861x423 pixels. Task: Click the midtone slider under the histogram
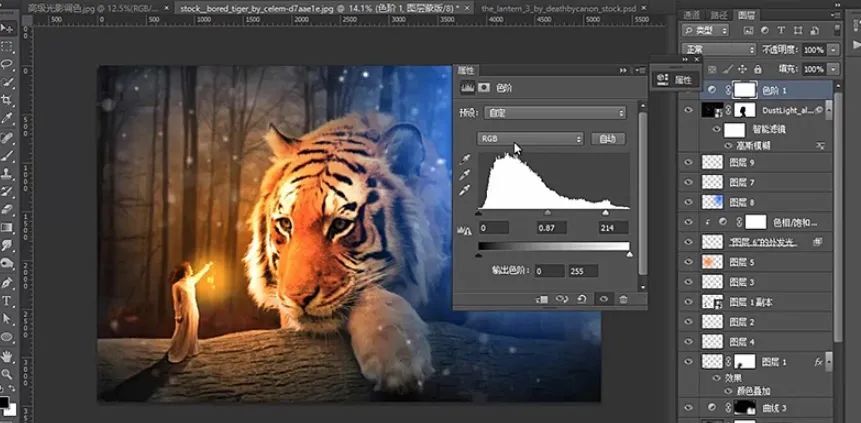tap(547, 212)
